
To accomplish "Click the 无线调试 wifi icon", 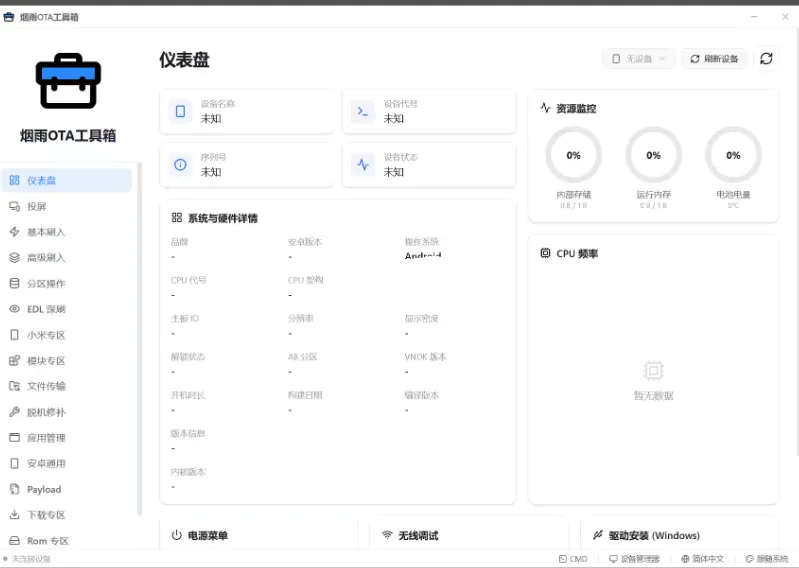I will tap(387, 535).
